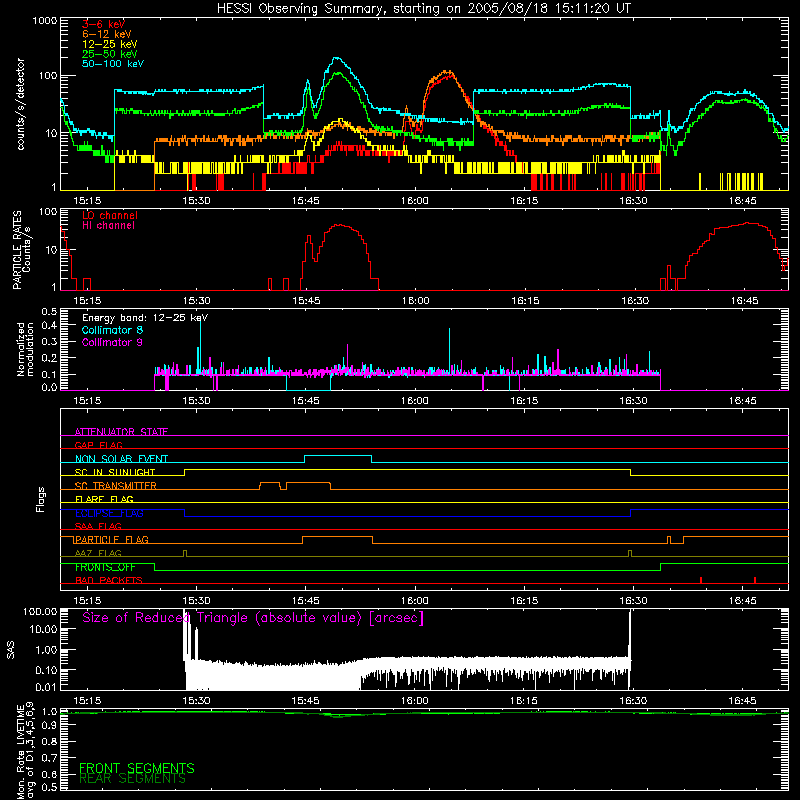Viewport: 800px width, 800px height.
Task: Click the AAZ FLAG pulse near 16:29
Action: point(630,554)
